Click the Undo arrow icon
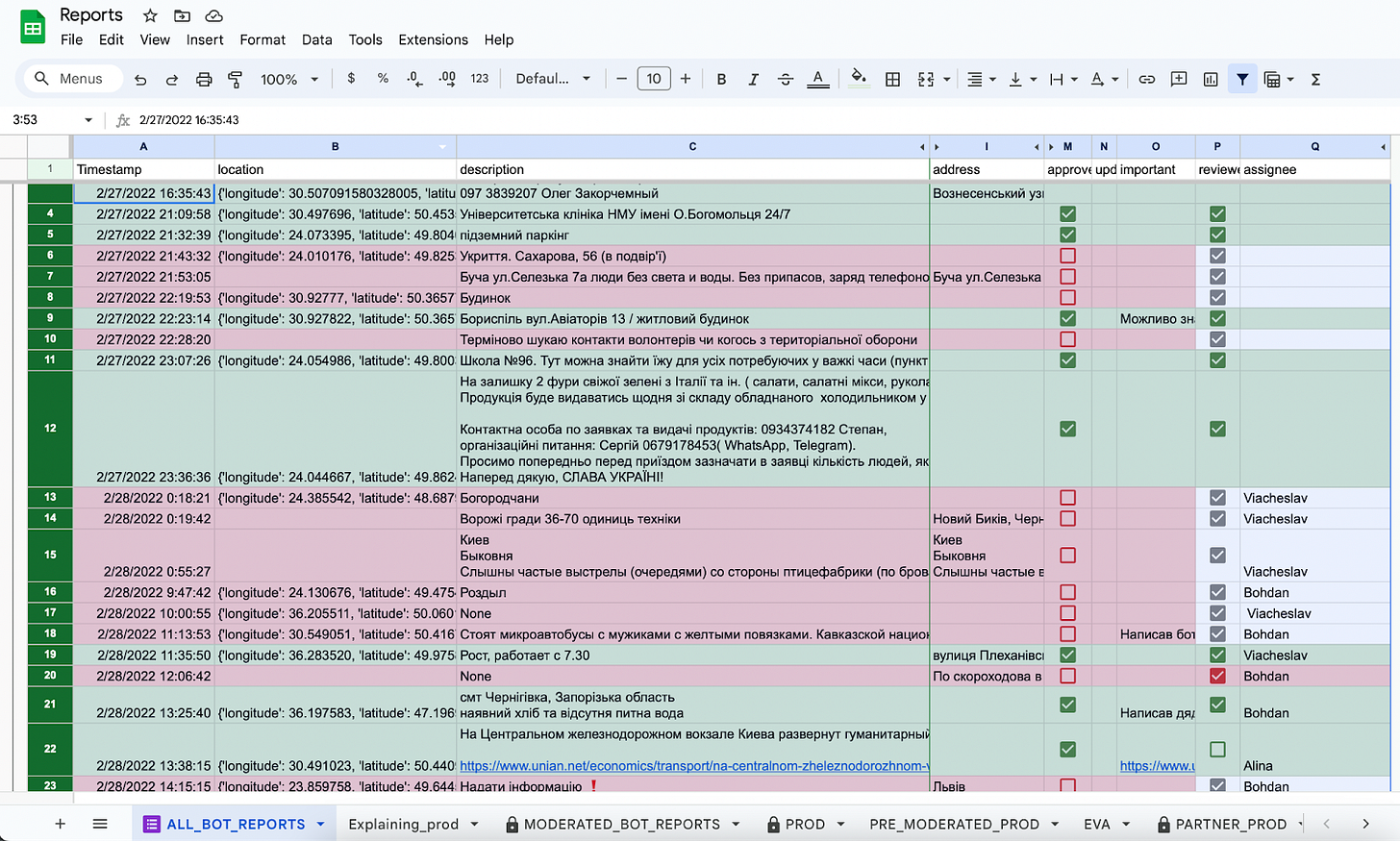The width and height of the screenshot is (1400, 841). [x=140, y=80]
